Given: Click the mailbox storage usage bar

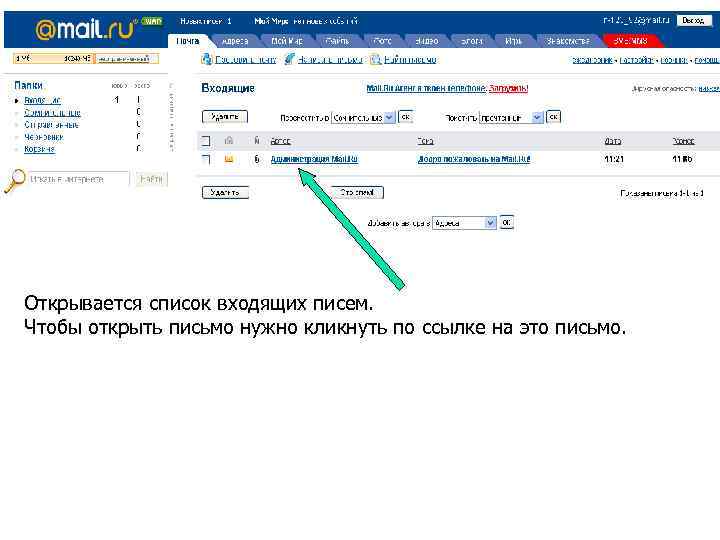Looking at the screenshot, I should click(x=86, y=58).
